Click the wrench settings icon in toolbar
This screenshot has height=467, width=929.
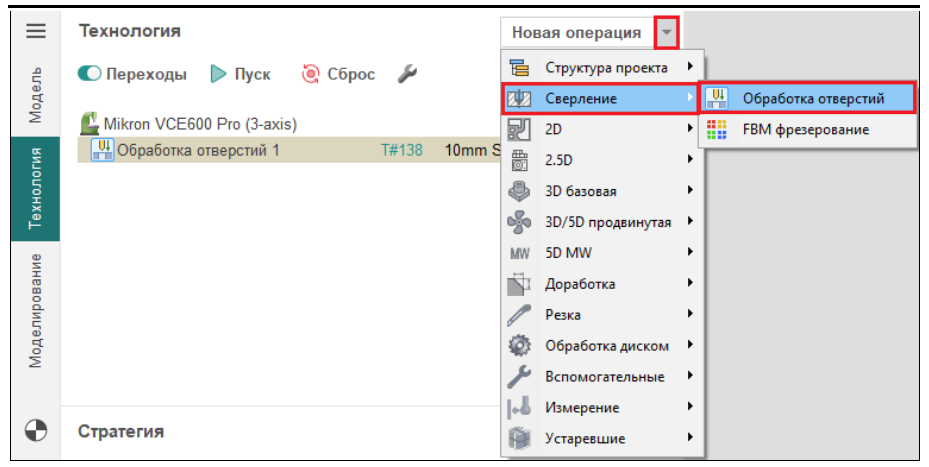click(407, 74)
